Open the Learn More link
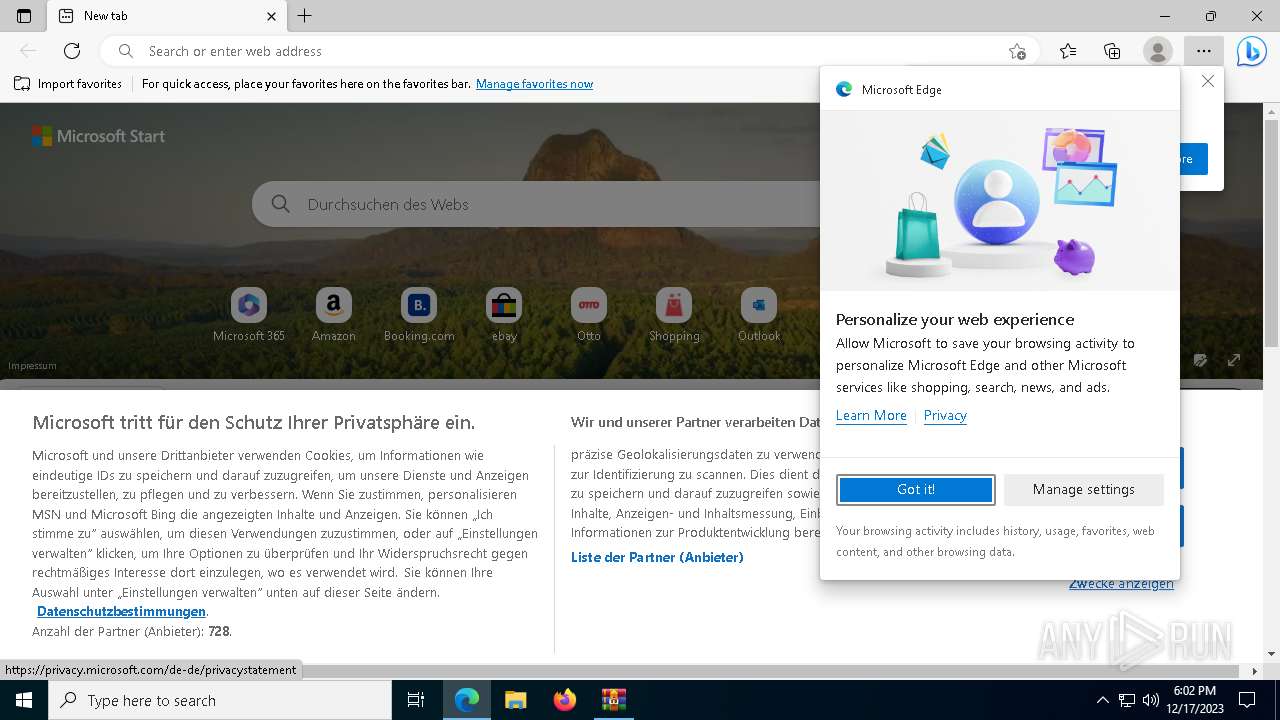Viewport: 1280px width, 720px height. pos(871,415)
